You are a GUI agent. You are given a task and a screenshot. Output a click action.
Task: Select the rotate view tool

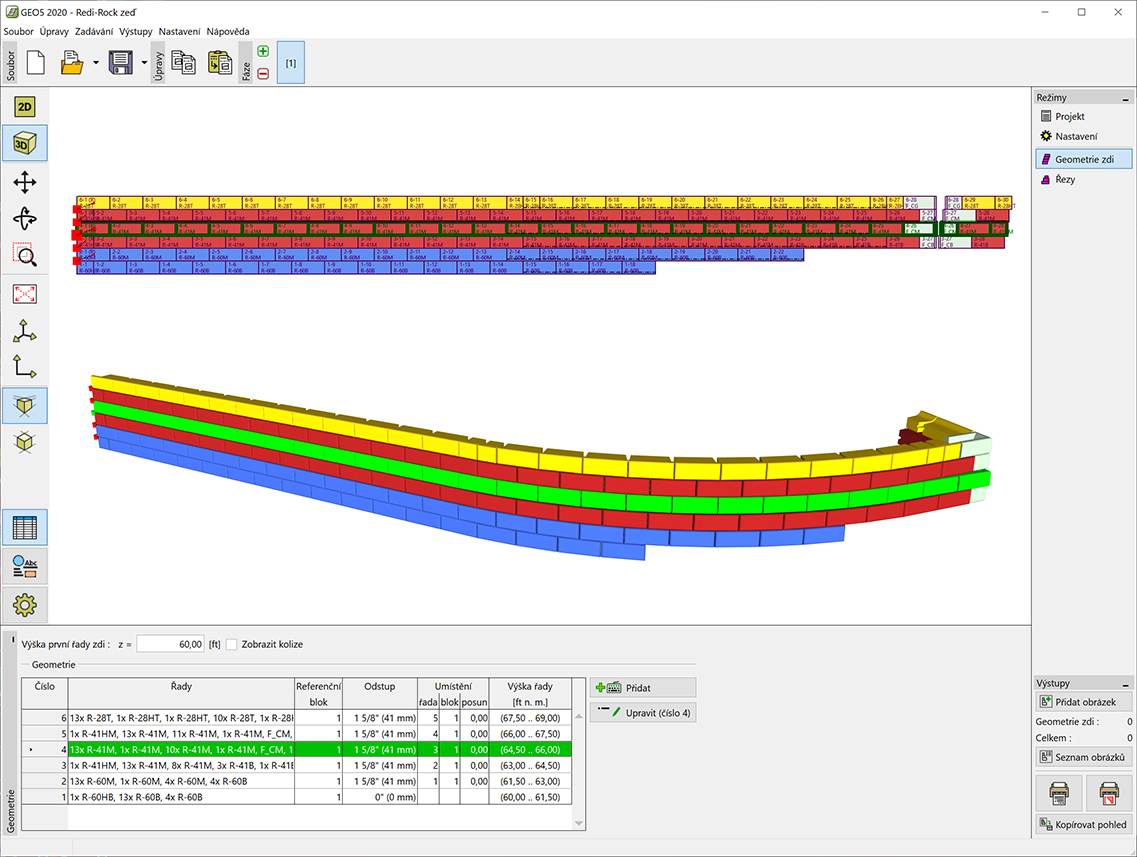point(25,218)
